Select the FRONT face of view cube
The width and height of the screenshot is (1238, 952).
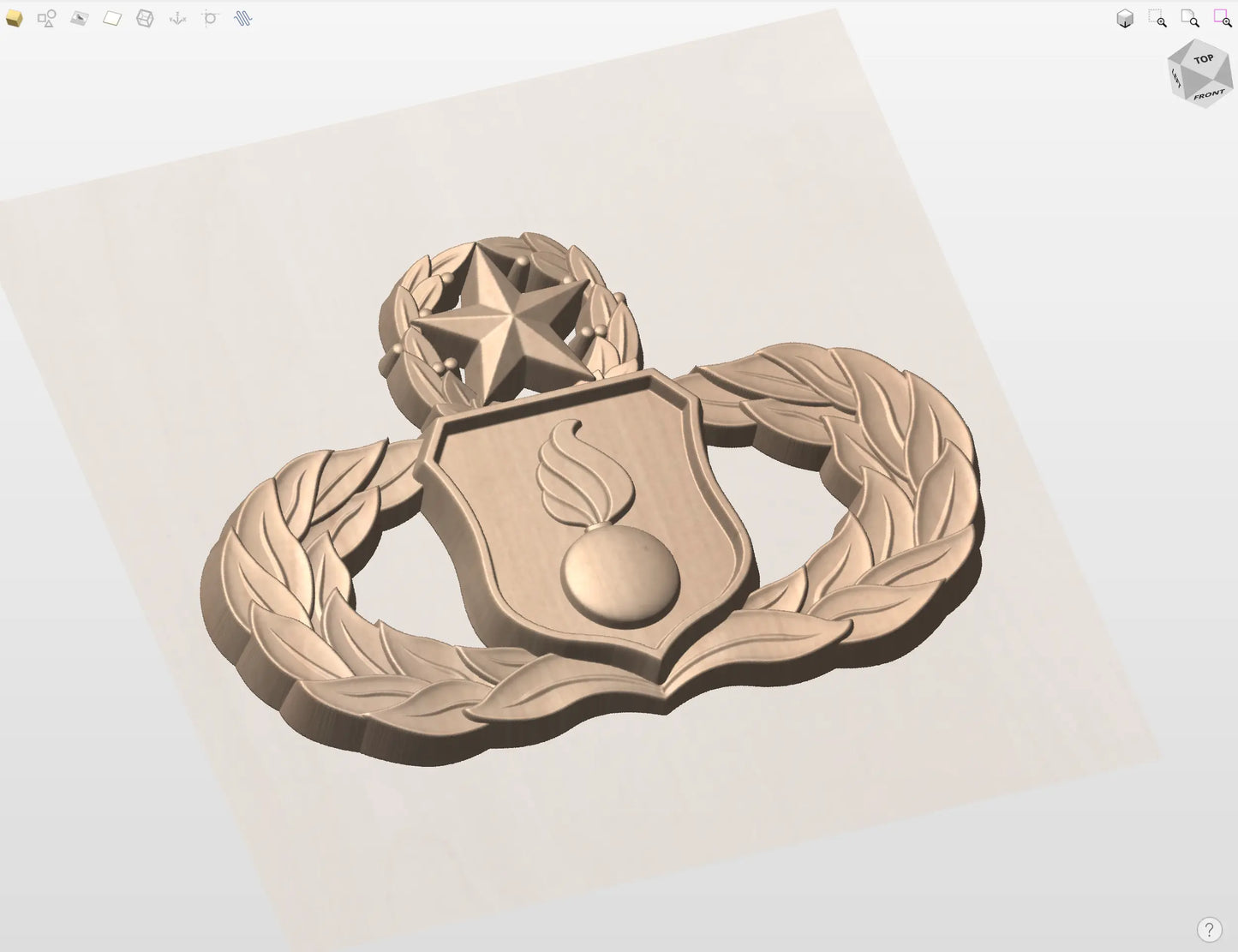(1209, 94)
